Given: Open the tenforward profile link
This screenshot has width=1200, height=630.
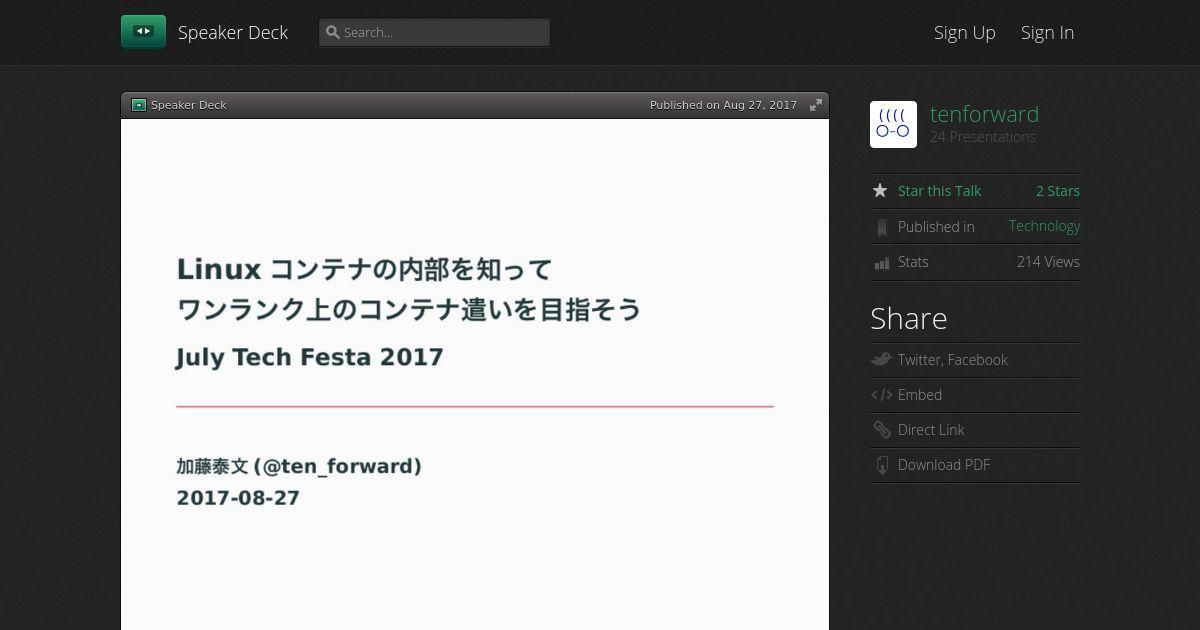Looking at the screenshot, I should [x=984, y=114].
